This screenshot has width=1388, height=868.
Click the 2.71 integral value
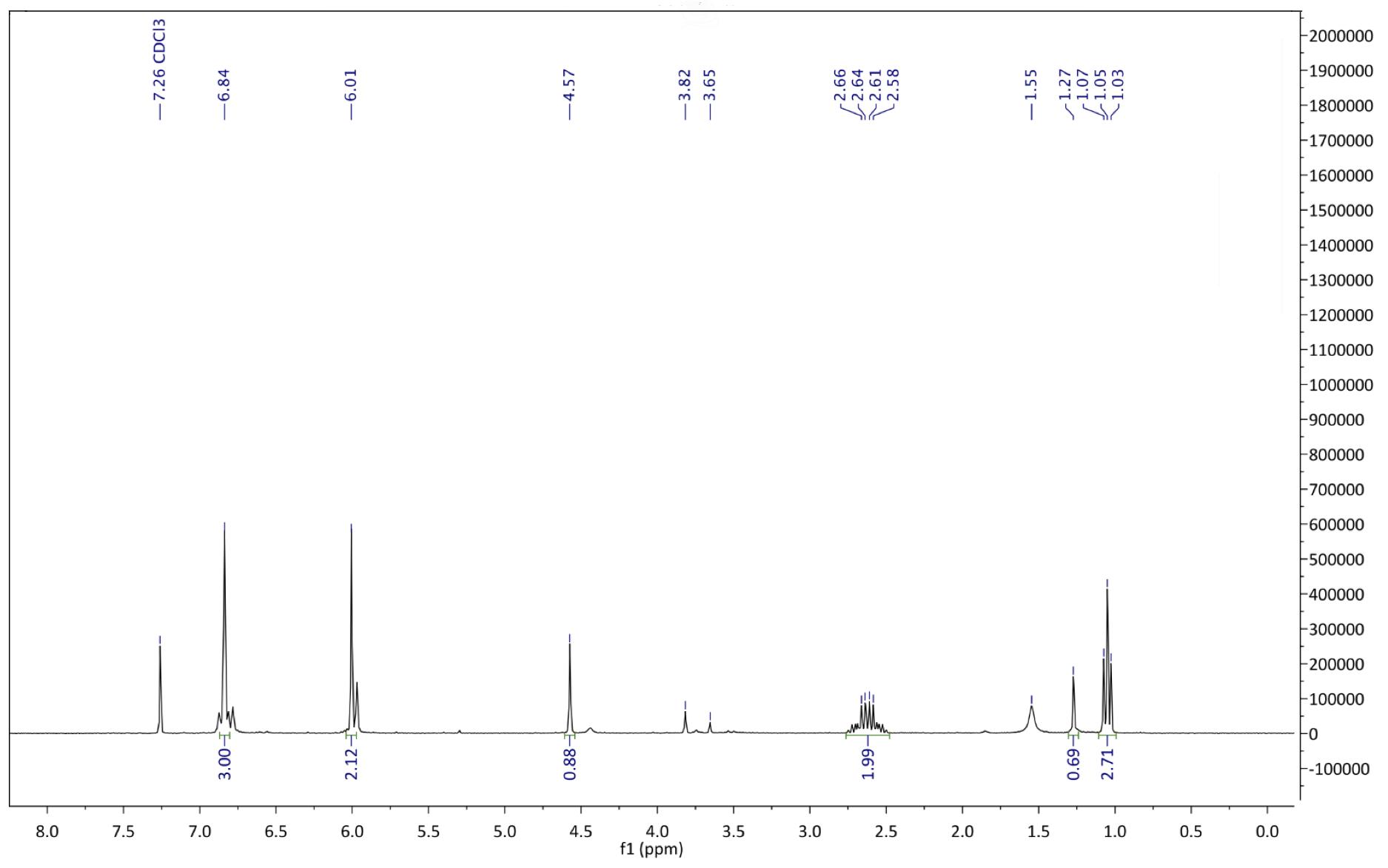coord(1107,764)
